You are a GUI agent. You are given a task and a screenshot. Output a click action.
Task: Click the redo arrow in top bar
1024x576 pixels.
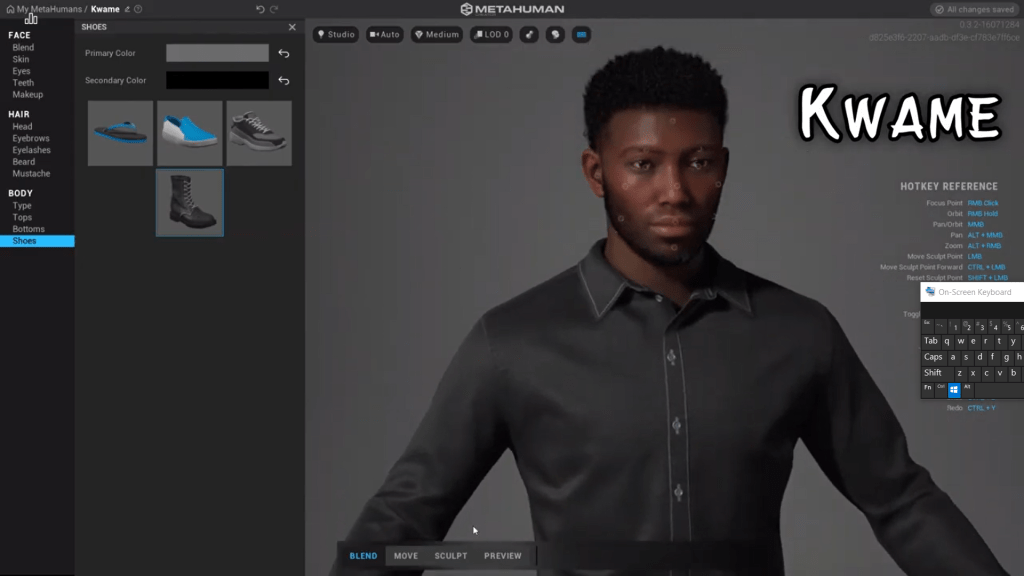(274, 9)
